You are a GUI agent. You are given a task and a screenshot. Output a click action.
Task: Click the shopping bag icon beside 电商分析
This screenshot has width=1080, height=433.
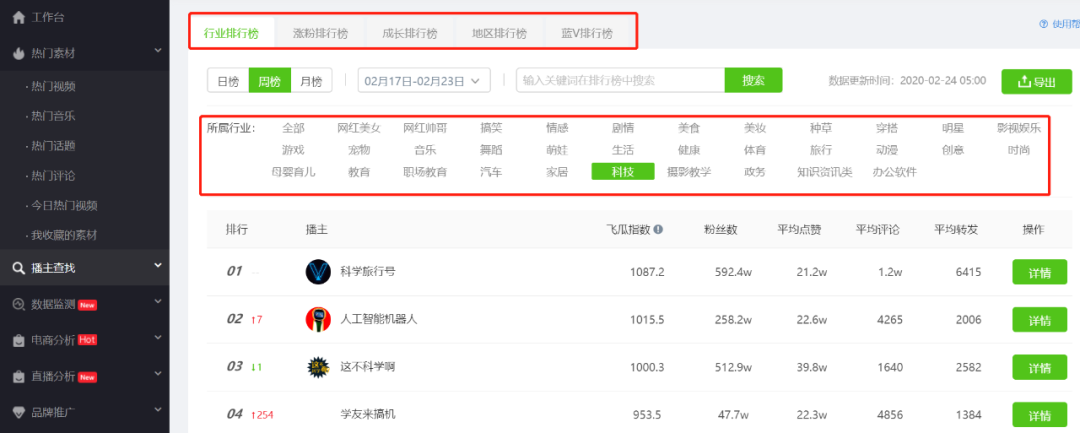[x=19, y=340]
